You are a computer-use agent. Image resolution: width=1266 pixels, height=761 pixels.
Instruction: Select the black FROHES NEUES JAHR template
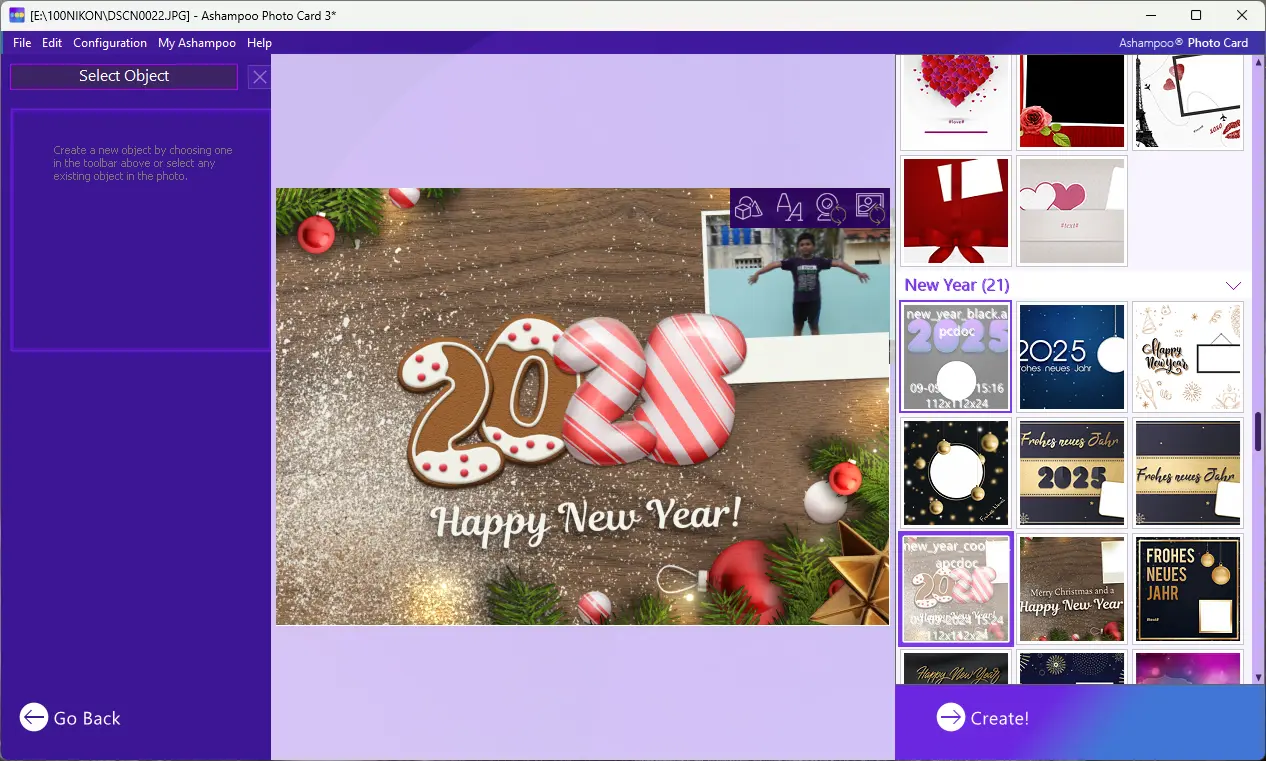[1187, 589]
